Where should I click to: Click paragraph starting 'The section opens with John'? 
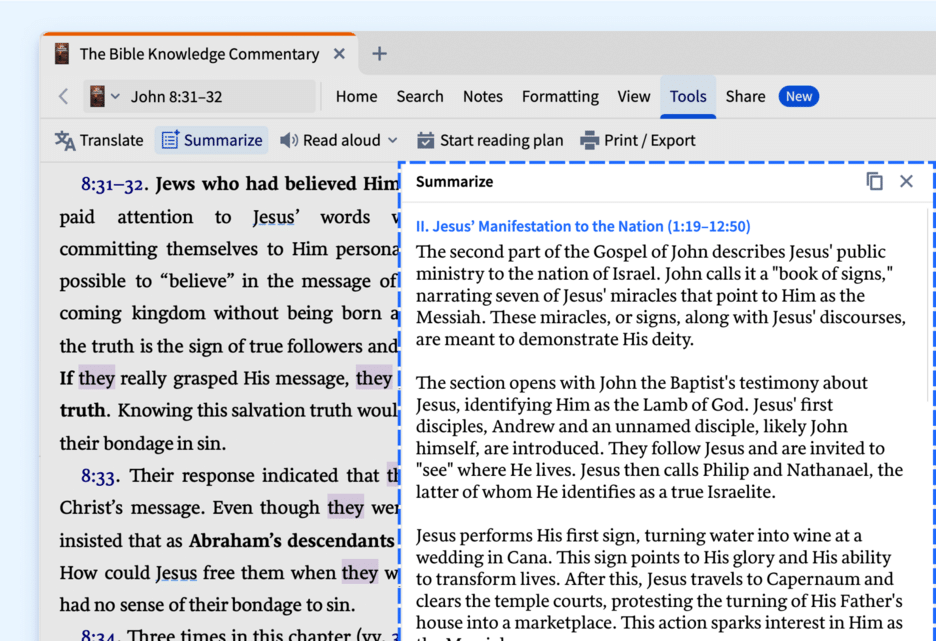pos(660,437)
